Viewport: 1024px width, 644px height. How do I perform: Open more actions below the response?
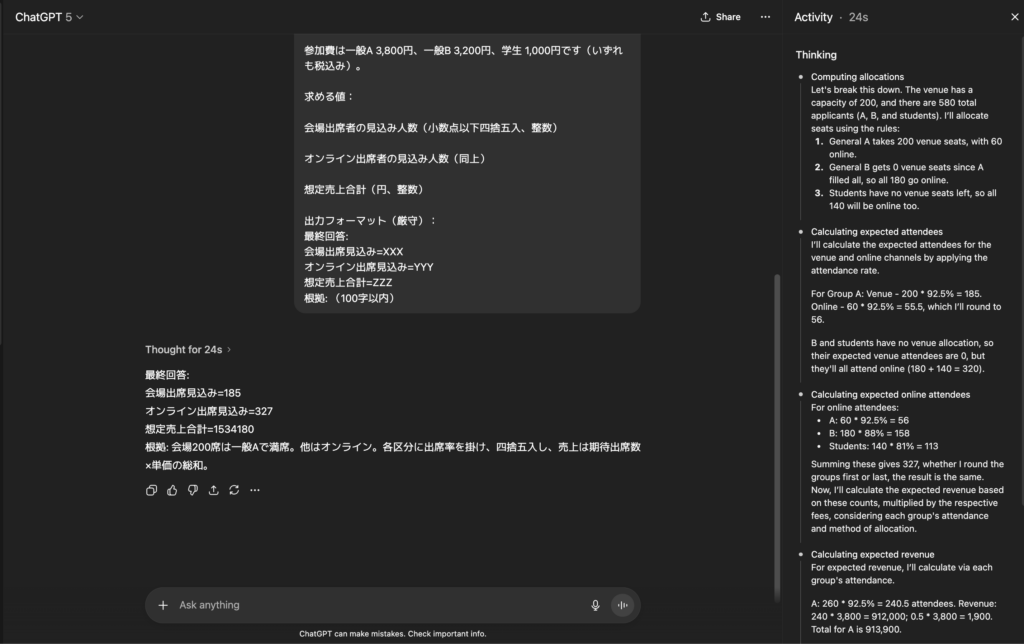pyautogui.click(x=255, y=490)
